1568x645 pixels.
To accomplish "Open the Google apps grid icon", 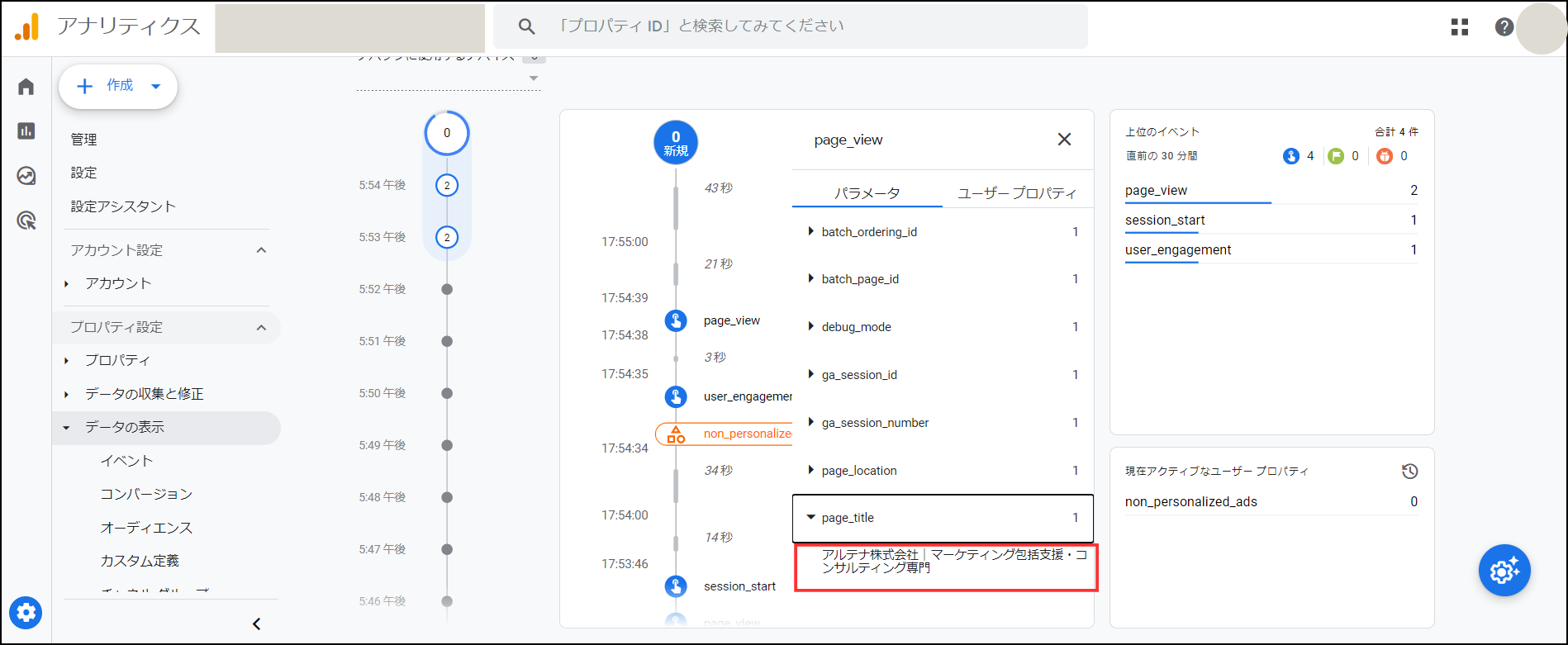I will click(1460, 27).
